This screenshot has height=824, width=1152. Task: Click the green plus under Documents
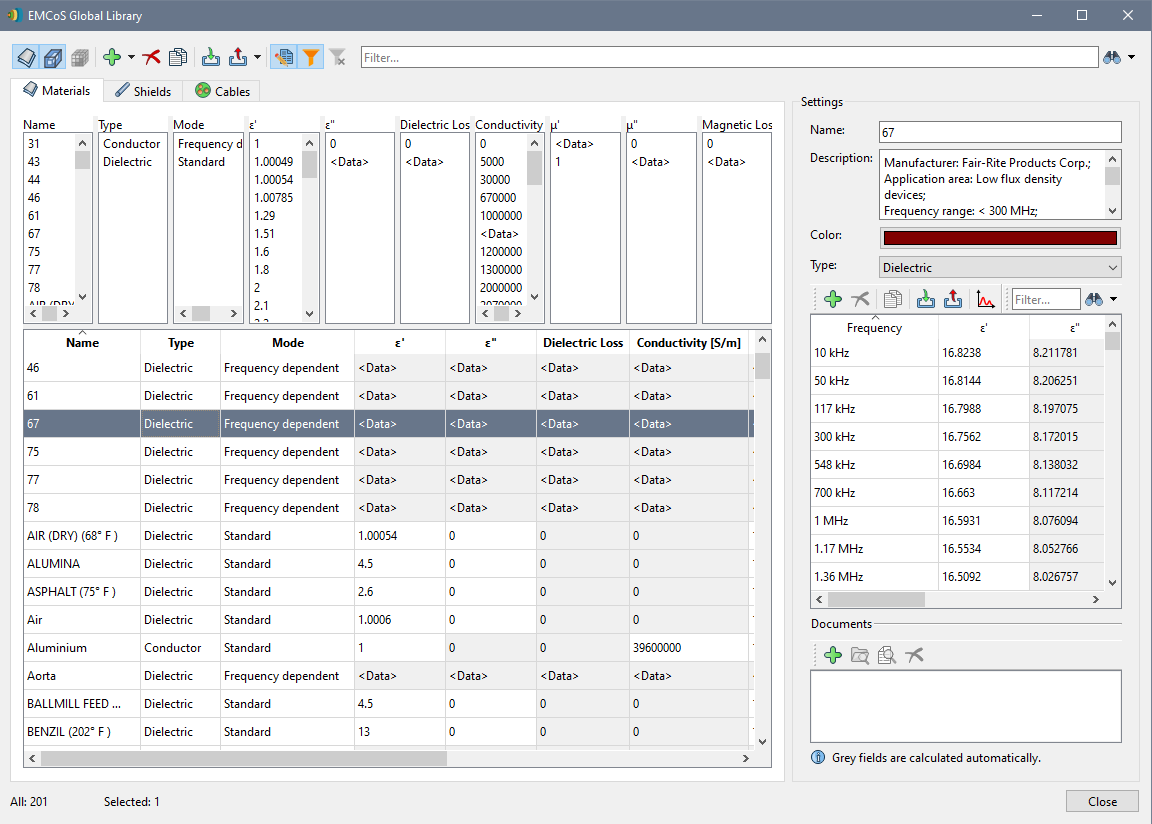pos(832,655)
